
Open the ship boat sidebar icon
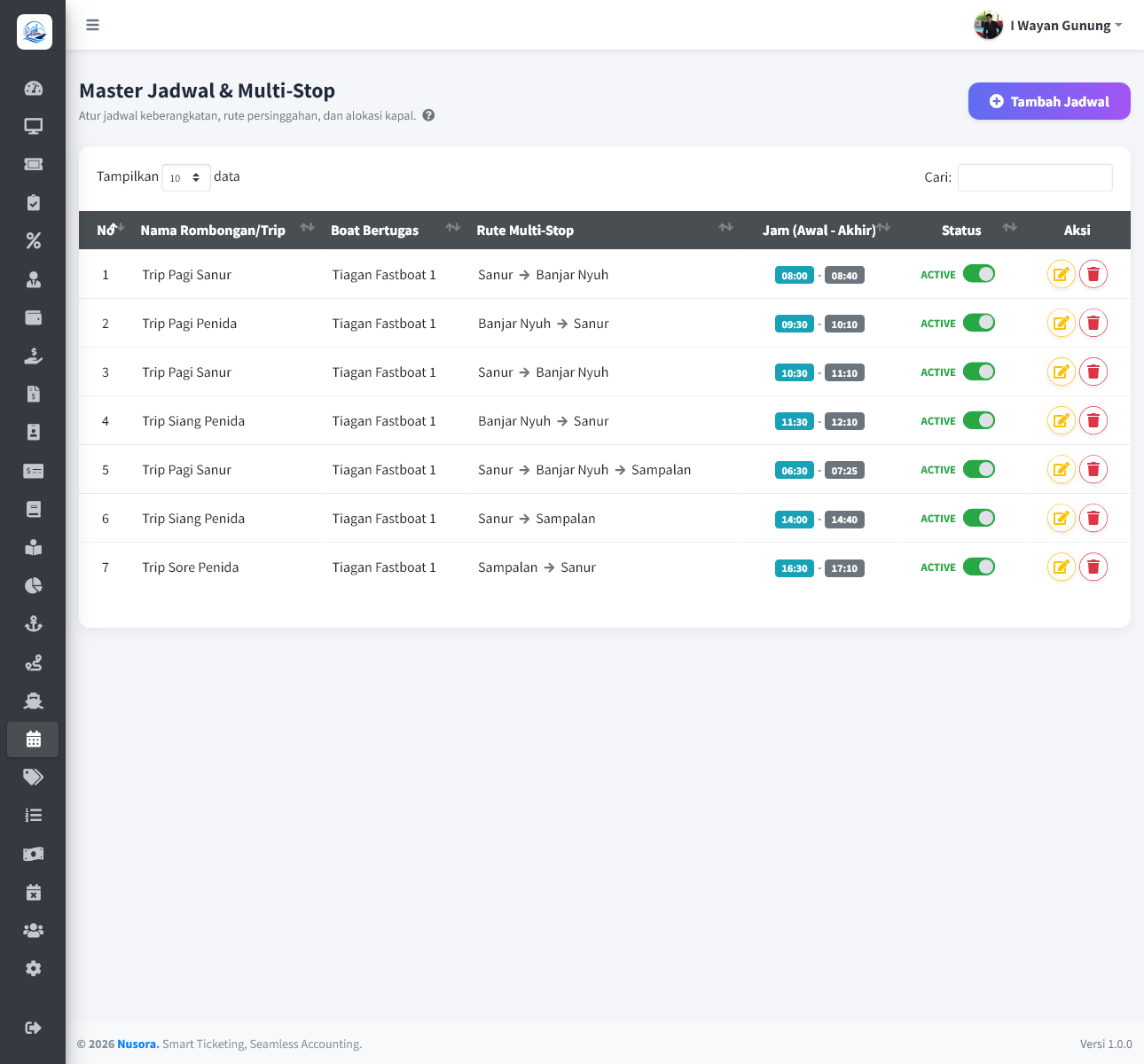point(33,700)
